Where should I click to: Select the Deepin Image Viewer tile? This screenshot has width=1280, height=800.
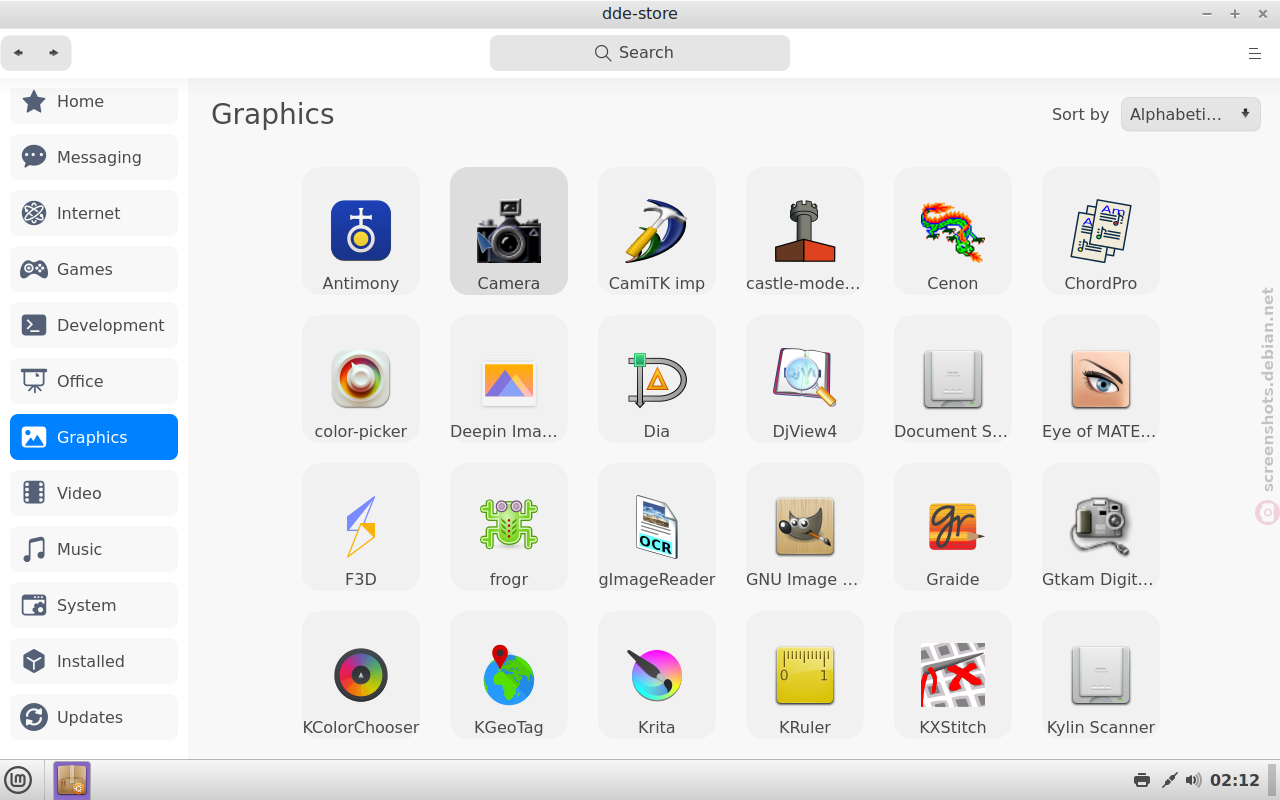(509, 379)
